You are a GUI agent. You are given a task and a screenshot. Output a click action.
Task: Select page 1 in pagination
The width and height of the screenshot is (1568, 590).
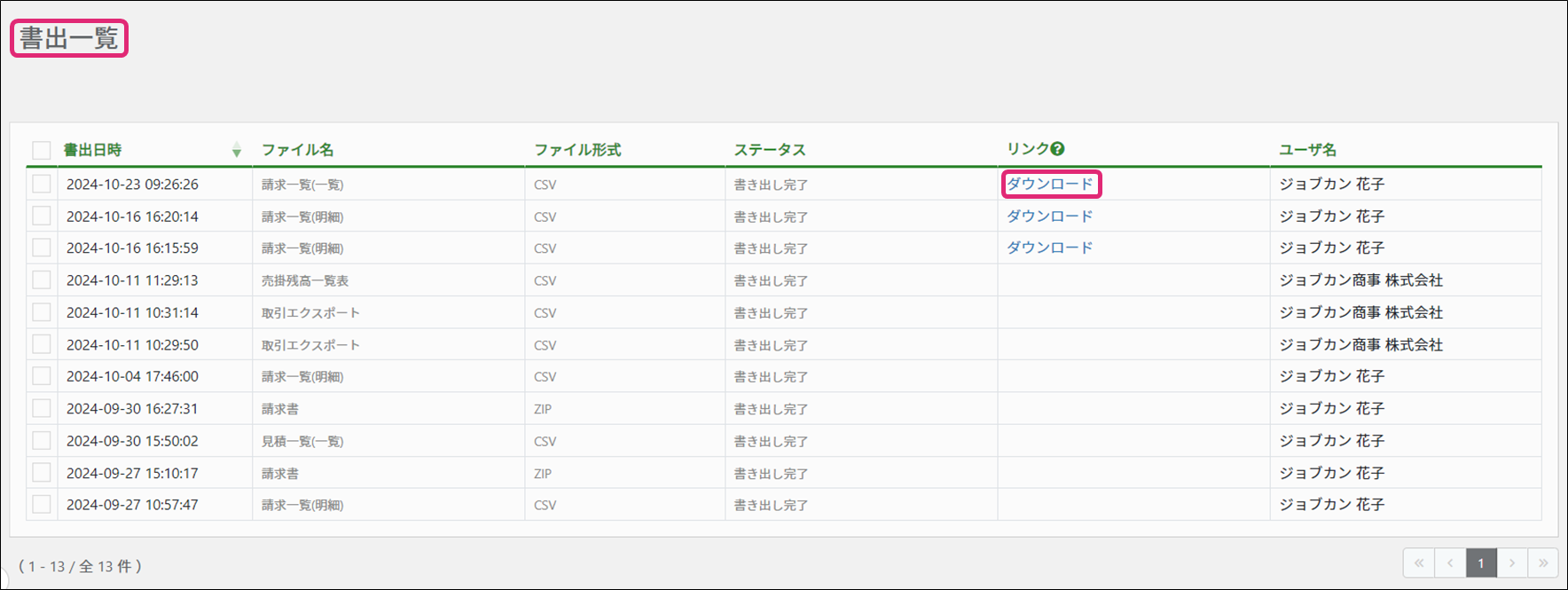pyautogui.click(x=1480, y=563)
